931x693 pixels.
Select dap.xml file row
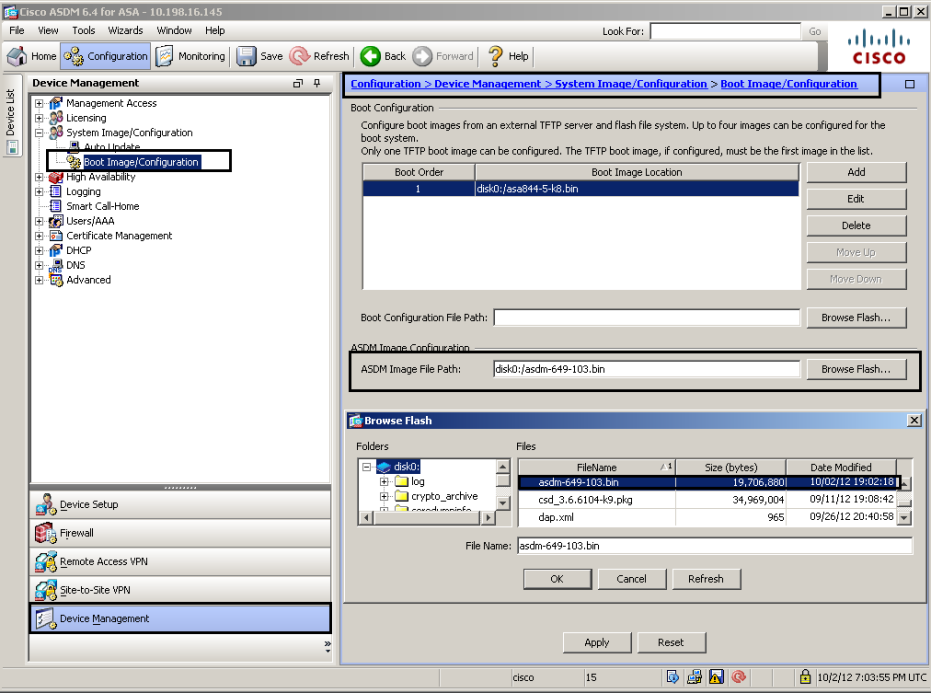pos(707,517)
